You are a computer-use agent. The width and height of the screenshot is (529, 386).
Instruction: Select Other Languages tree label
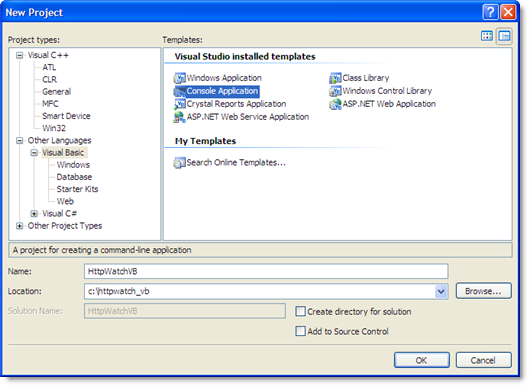coord(59,140)
